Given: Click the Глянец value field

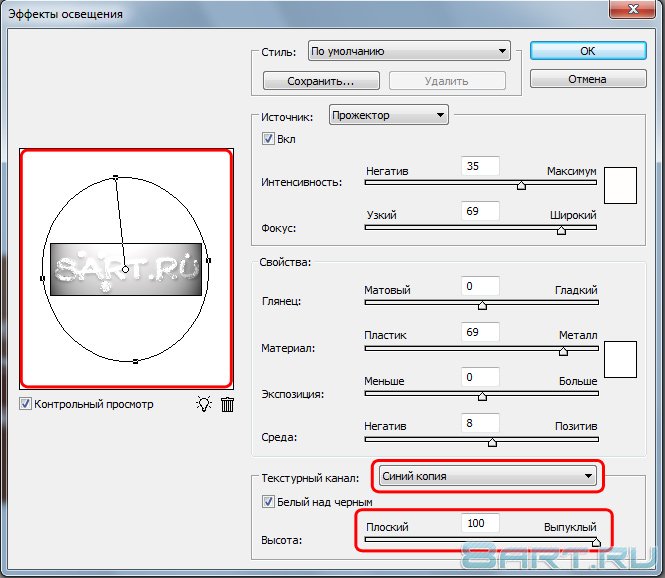Looking at the screenshot, I should (x=480, y=286).
